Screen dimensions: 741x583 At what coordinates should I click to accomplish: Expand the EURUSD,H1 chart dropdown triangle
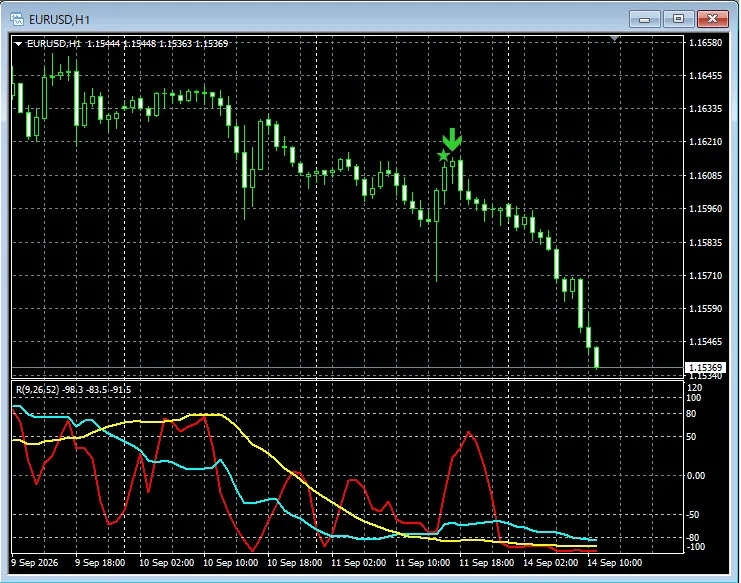click(x=18, y=43)
